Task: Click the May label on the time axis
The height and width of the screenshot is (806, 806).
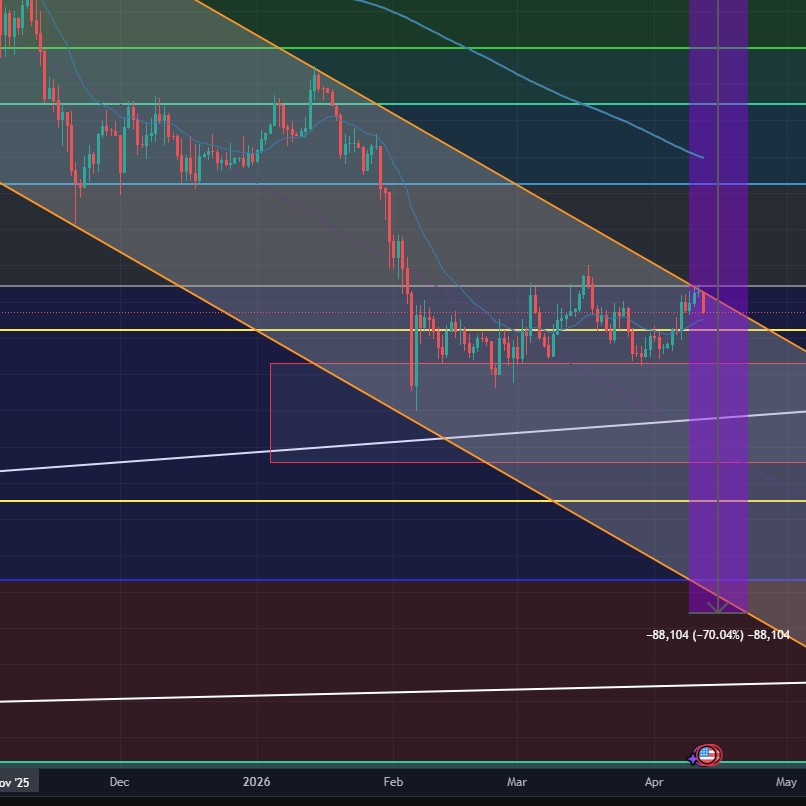Action: 786,782
